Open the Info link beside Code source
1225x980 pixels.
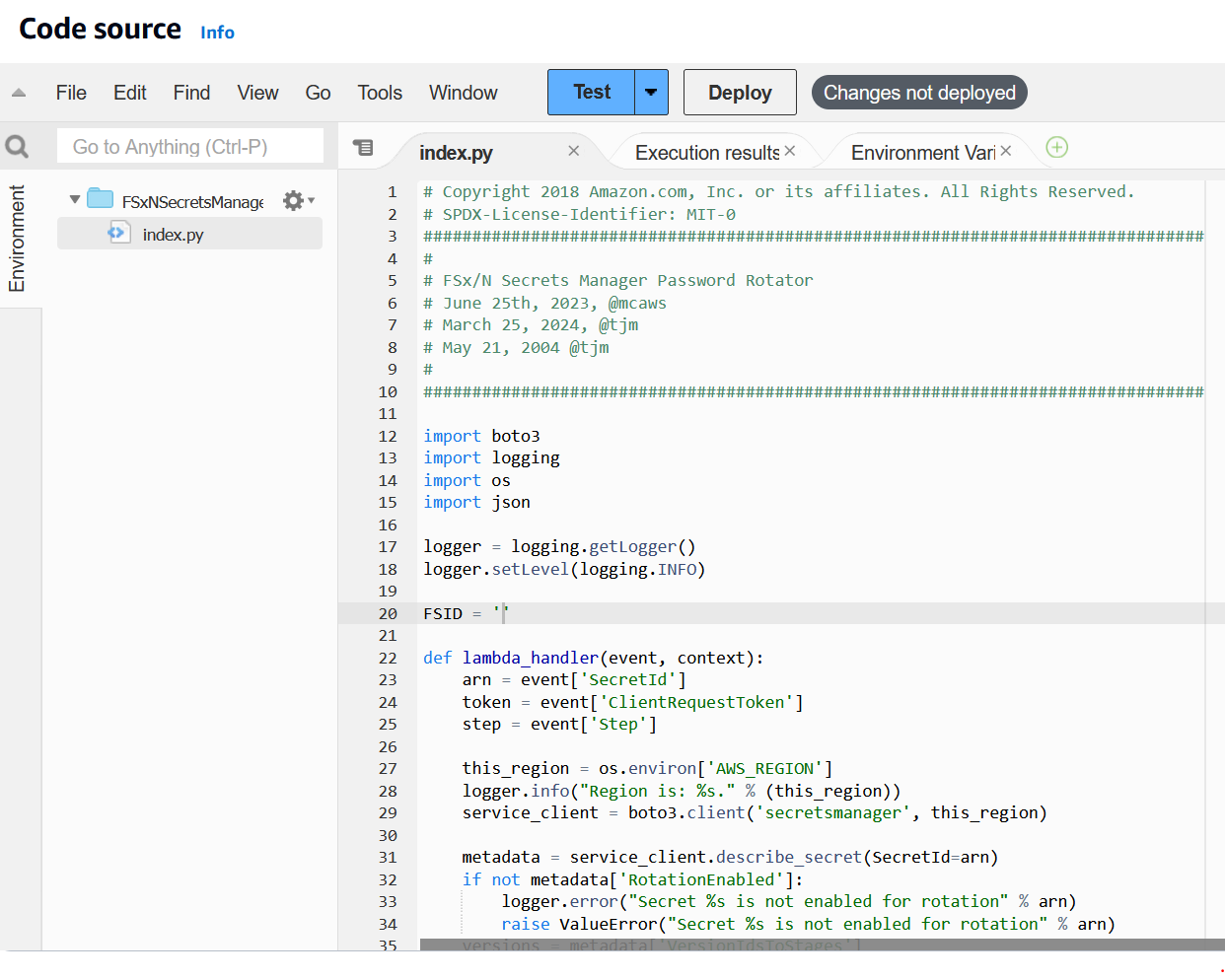click(x=217, y=32)
